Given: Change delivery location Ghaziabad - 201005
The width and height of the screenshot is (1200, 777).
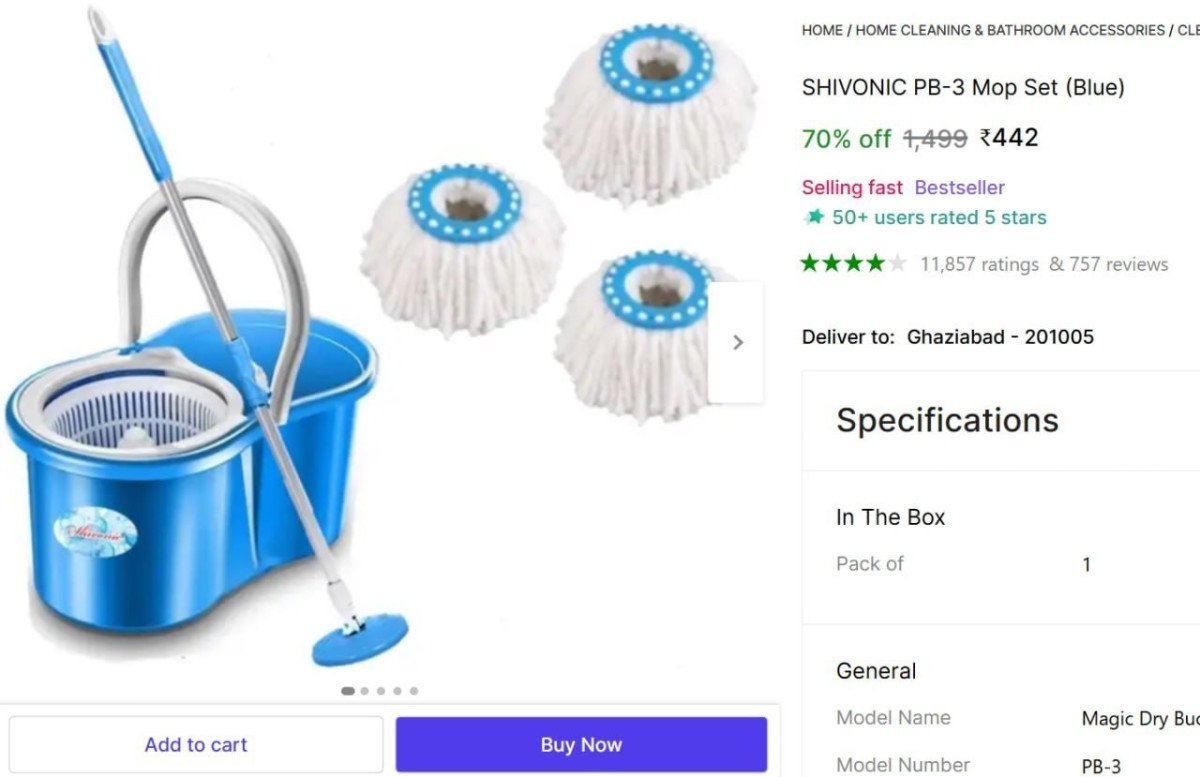Looking at the screenshot, I should tap(1000, 337).
